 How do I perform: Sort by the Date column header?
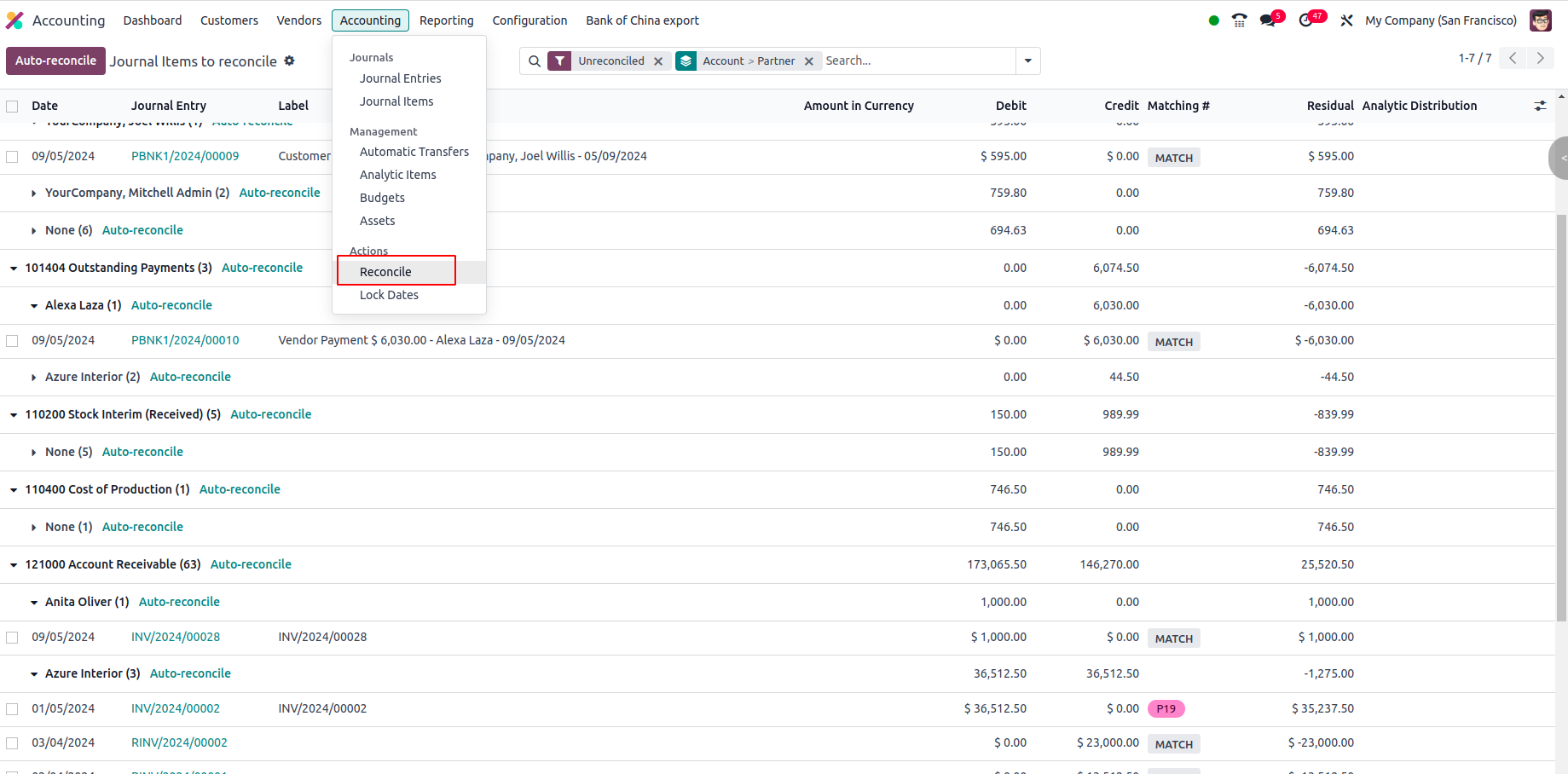pos(45,106)
